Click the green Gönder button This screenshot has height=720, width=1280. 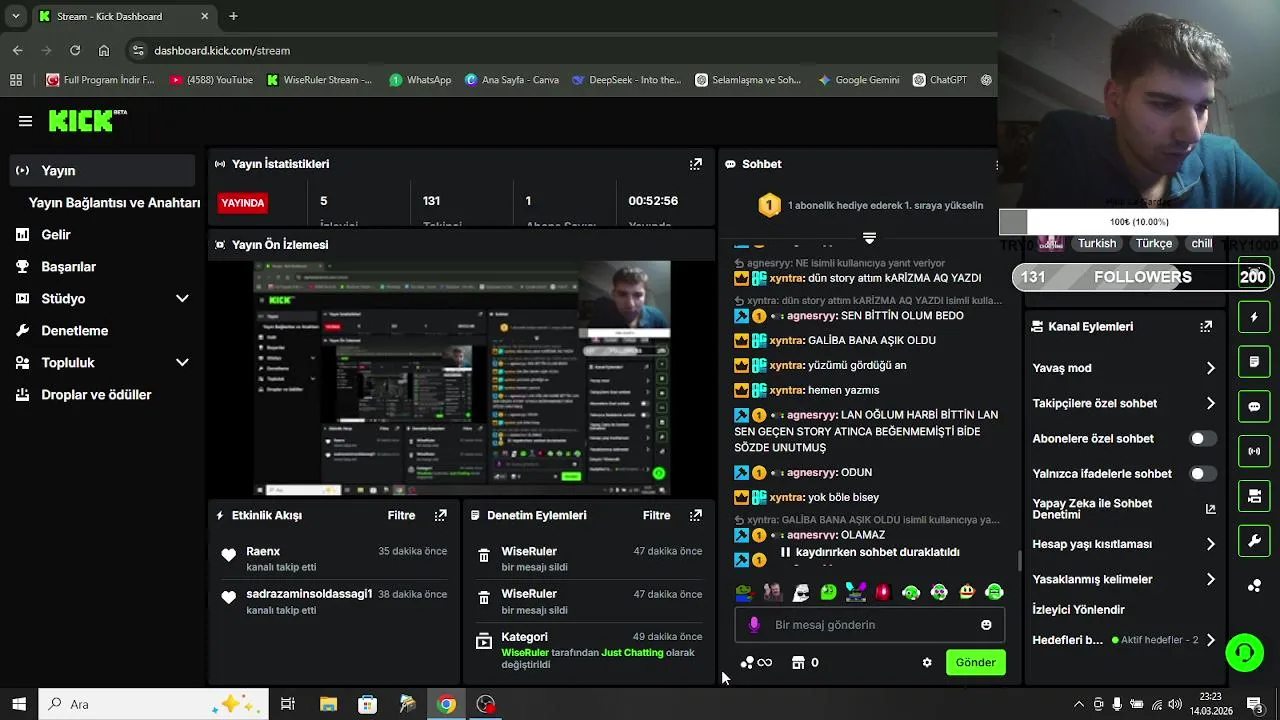(x=975, y=662)
